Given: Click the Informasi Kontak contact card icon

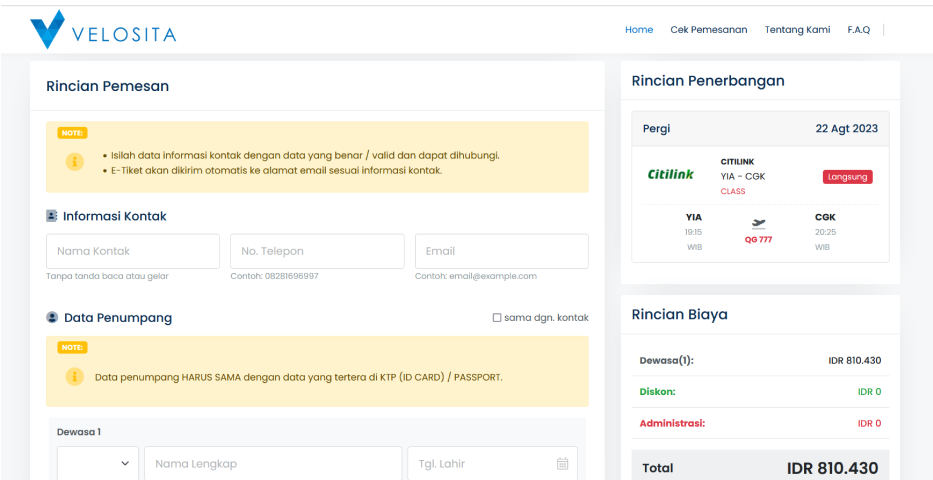Looking at the screenshot, I should coord(52,216).
